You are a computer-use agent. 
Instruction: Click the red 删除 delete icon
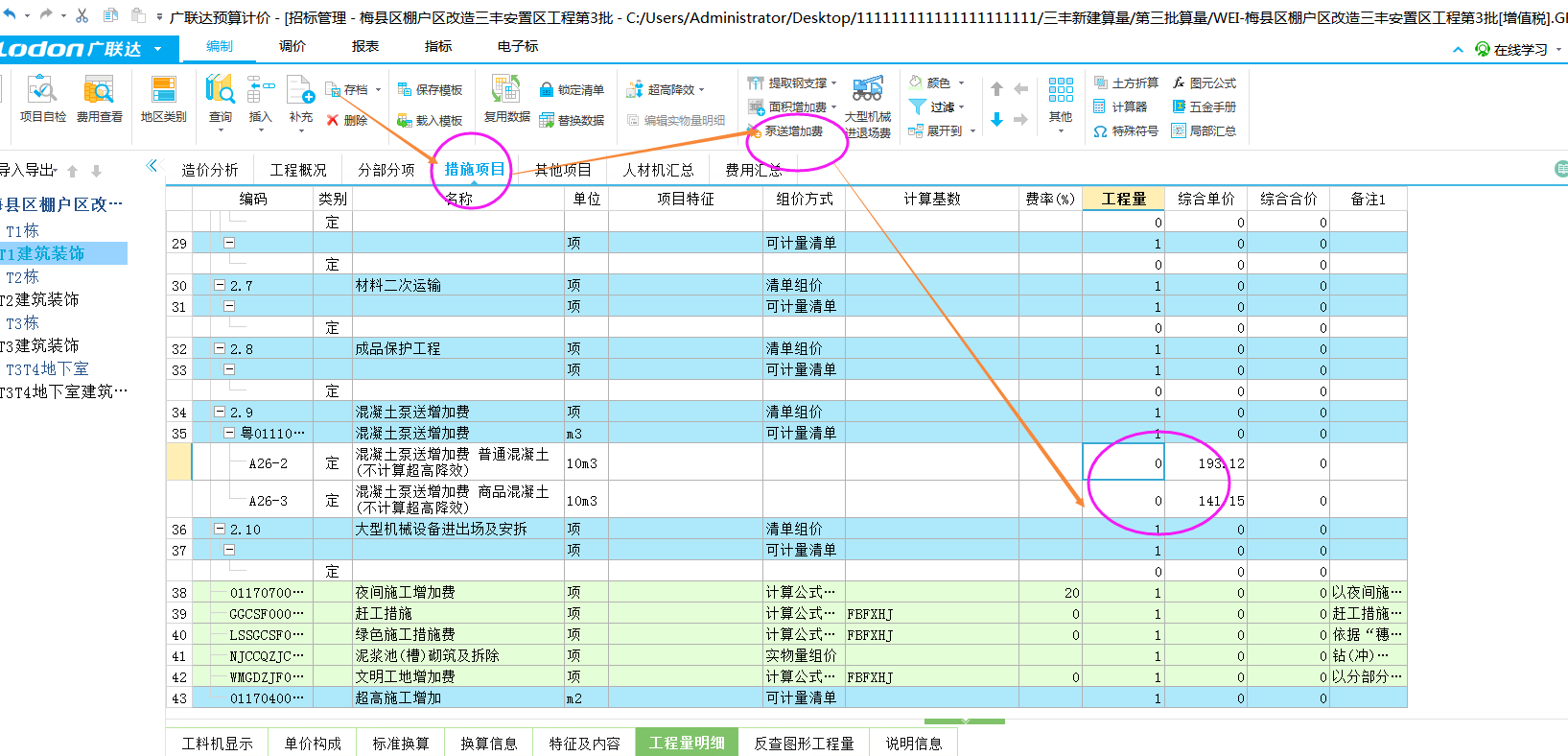[x=332, y=120]
